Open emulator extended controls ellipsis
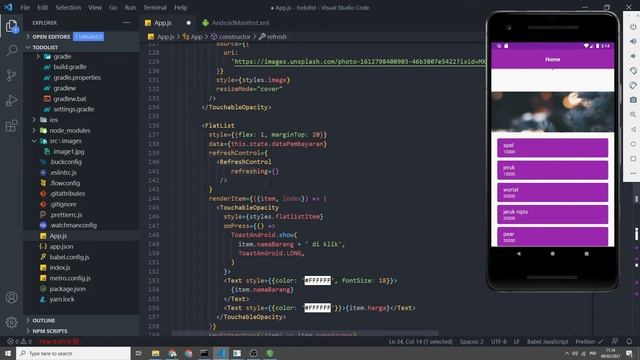 tap(633, 173)
